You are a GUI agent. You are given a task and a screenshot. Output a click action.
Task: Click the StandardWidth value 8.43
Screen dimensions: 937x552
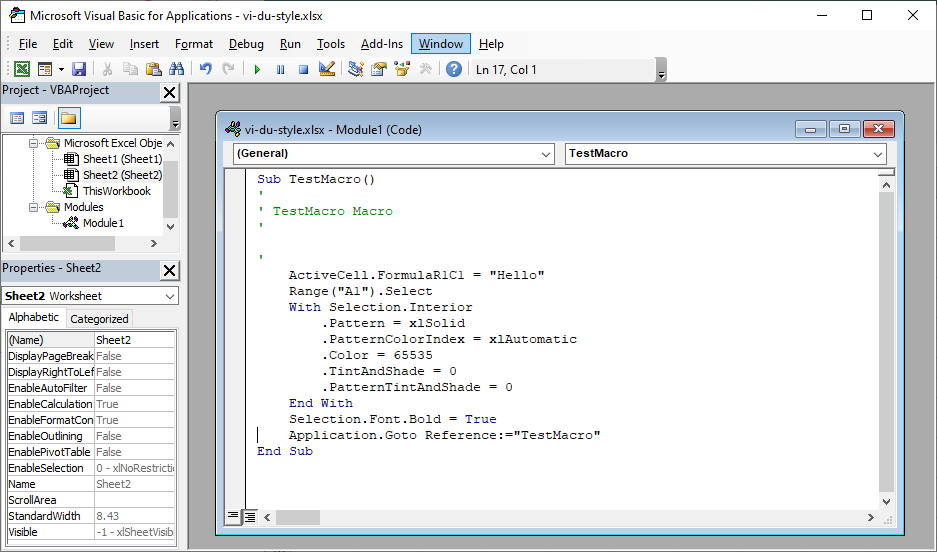click(x=134, y=516)
